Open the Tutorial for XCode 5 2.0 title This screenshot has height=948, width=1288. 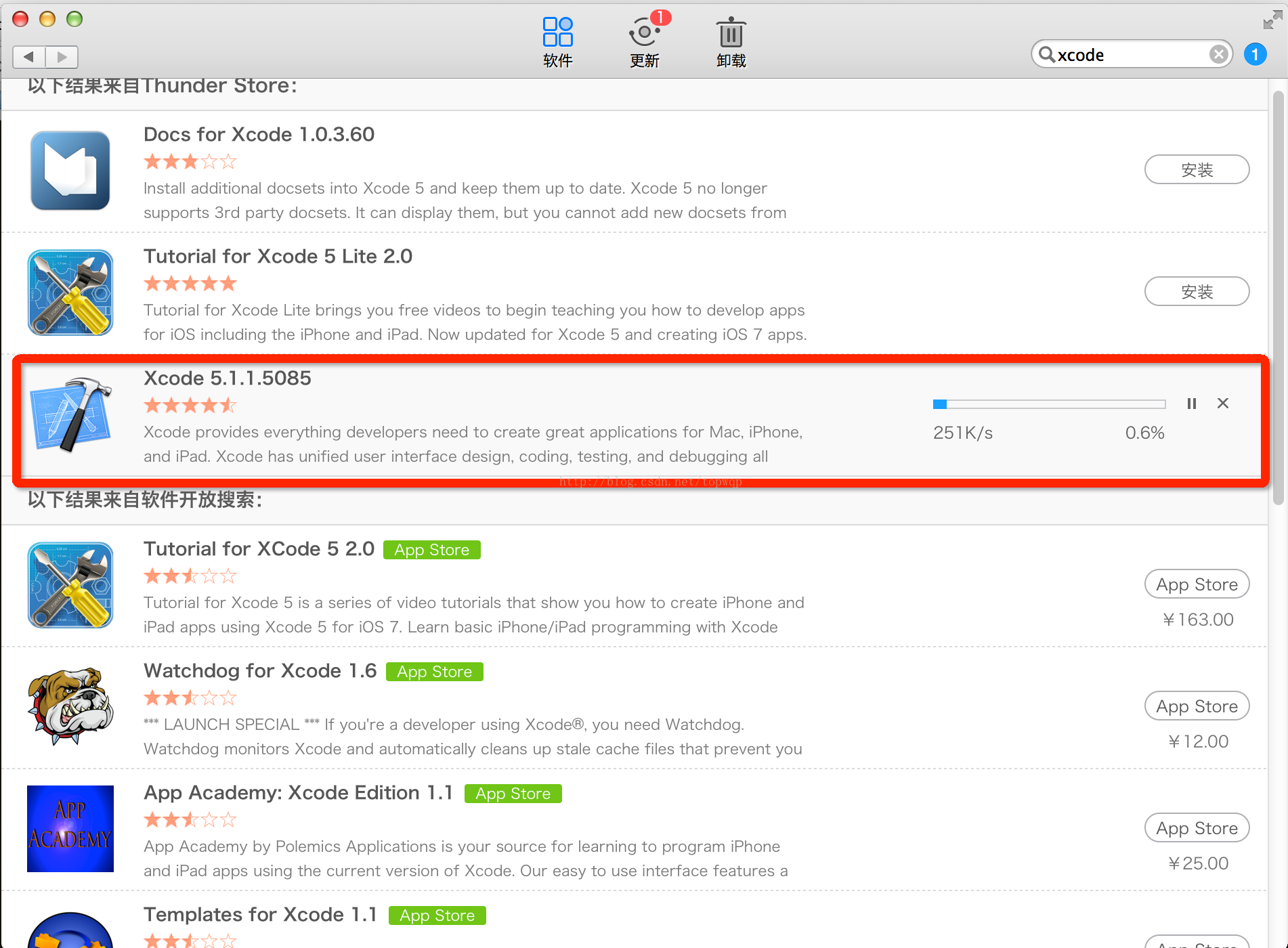pos(259,548)
